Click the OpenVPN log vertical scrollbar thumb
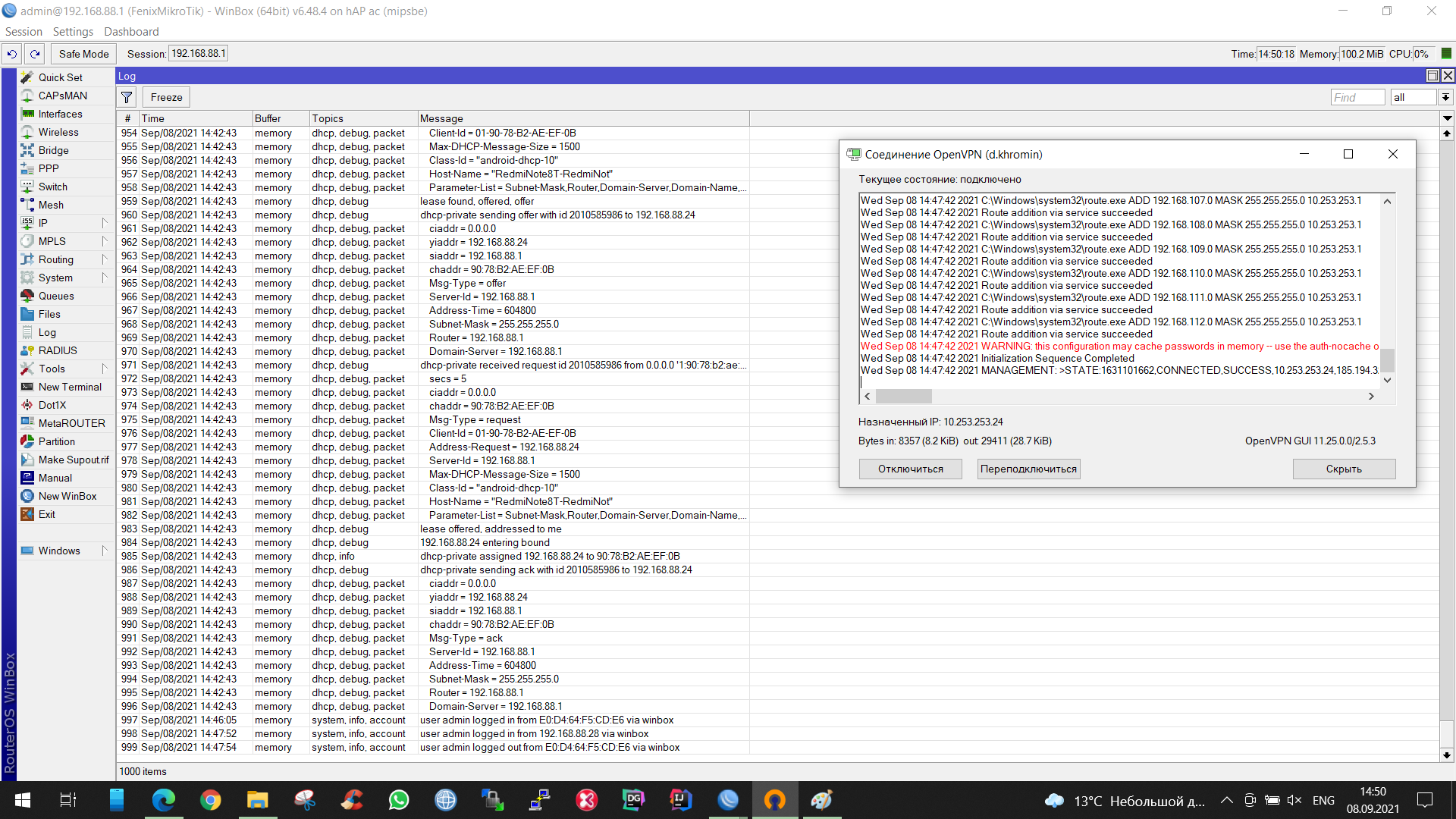1456x819 pixels. [x=1387, y=360]
